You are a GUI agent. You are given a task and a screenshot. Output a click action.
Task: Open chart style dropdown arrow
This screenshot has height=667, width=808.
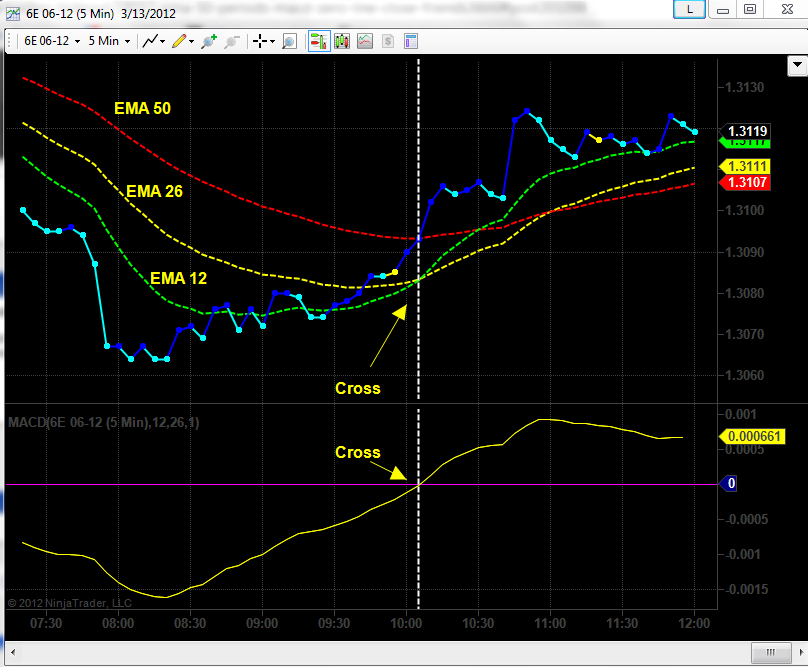[163, 42]
